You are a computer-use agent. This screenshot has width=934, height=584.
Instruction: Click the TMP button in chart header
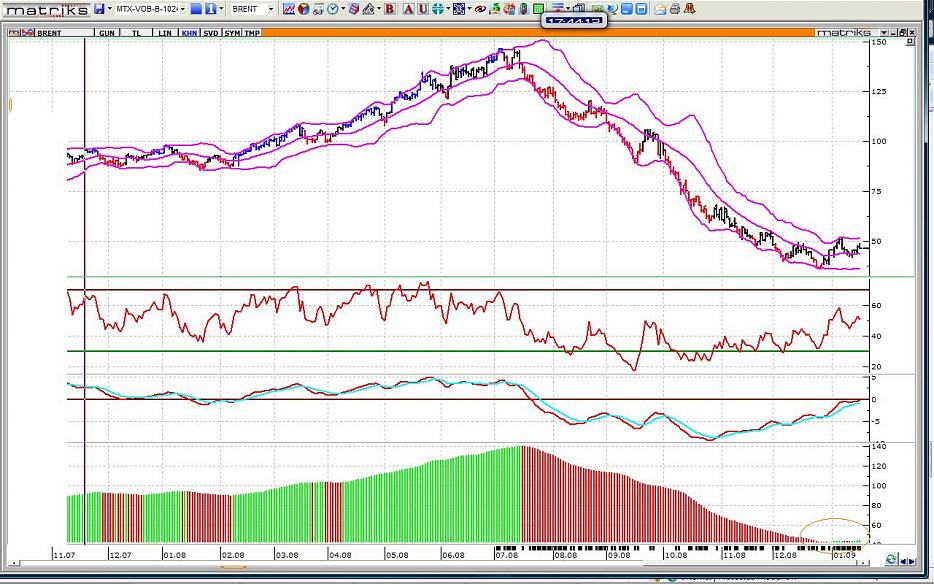click(x=253, y=33)
